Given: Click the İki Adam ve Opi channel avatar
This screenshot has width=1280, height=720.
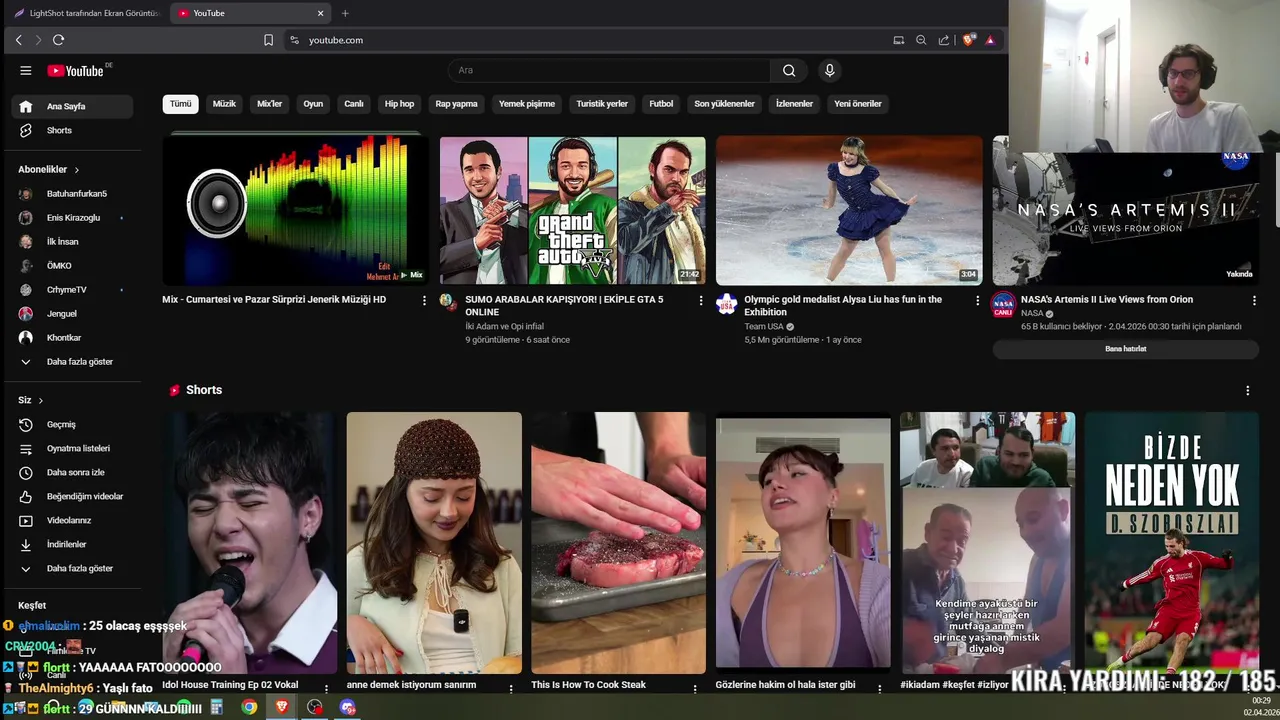Looking at the screenshot, I should (x=447, y=301).
